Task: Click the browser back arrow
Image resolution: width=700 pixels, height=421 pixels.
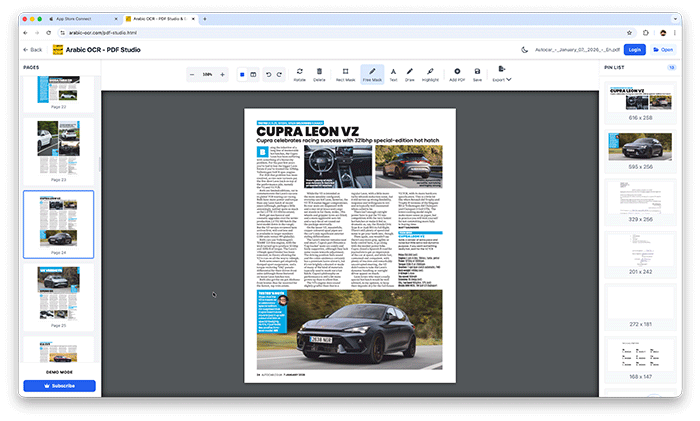Action: pyautogui.click(x=25, y=33)
